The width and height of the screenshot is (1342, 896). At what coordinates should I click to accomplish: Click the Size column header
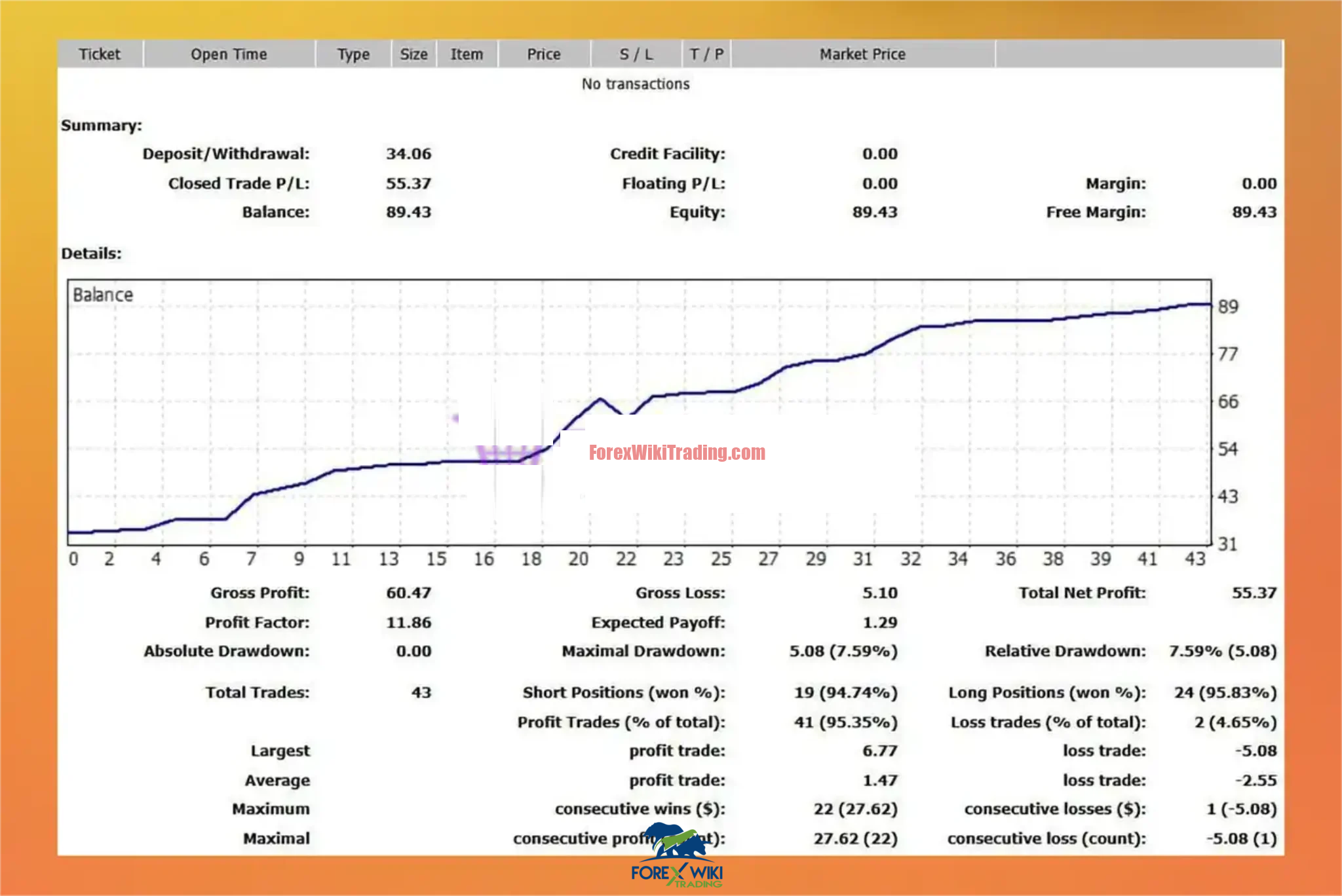pyautogui.click(x=413, y=54)
